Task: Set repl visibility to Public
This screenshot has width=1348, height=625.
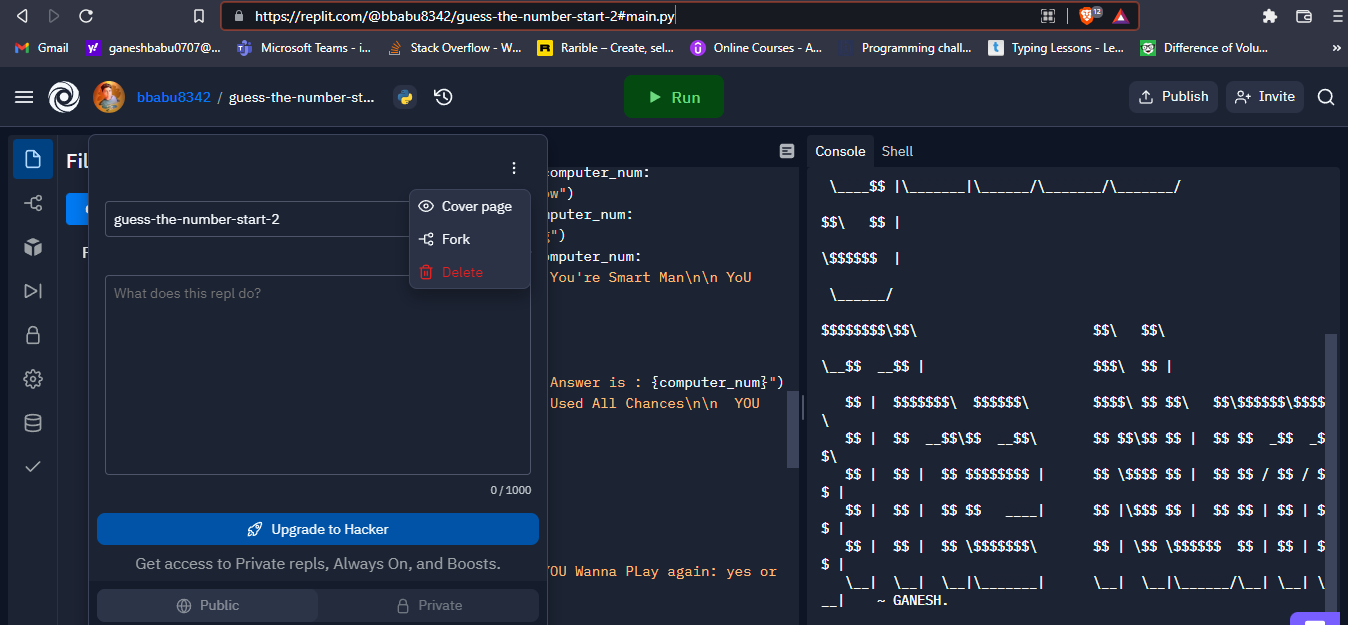Action: (x=208, y=605)
